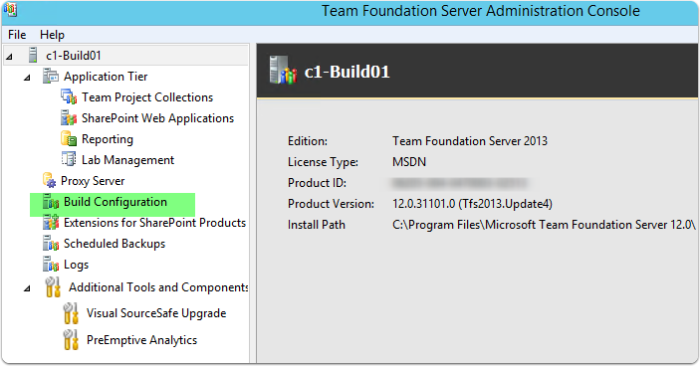Open Team Project Collections

pos(147,97)
